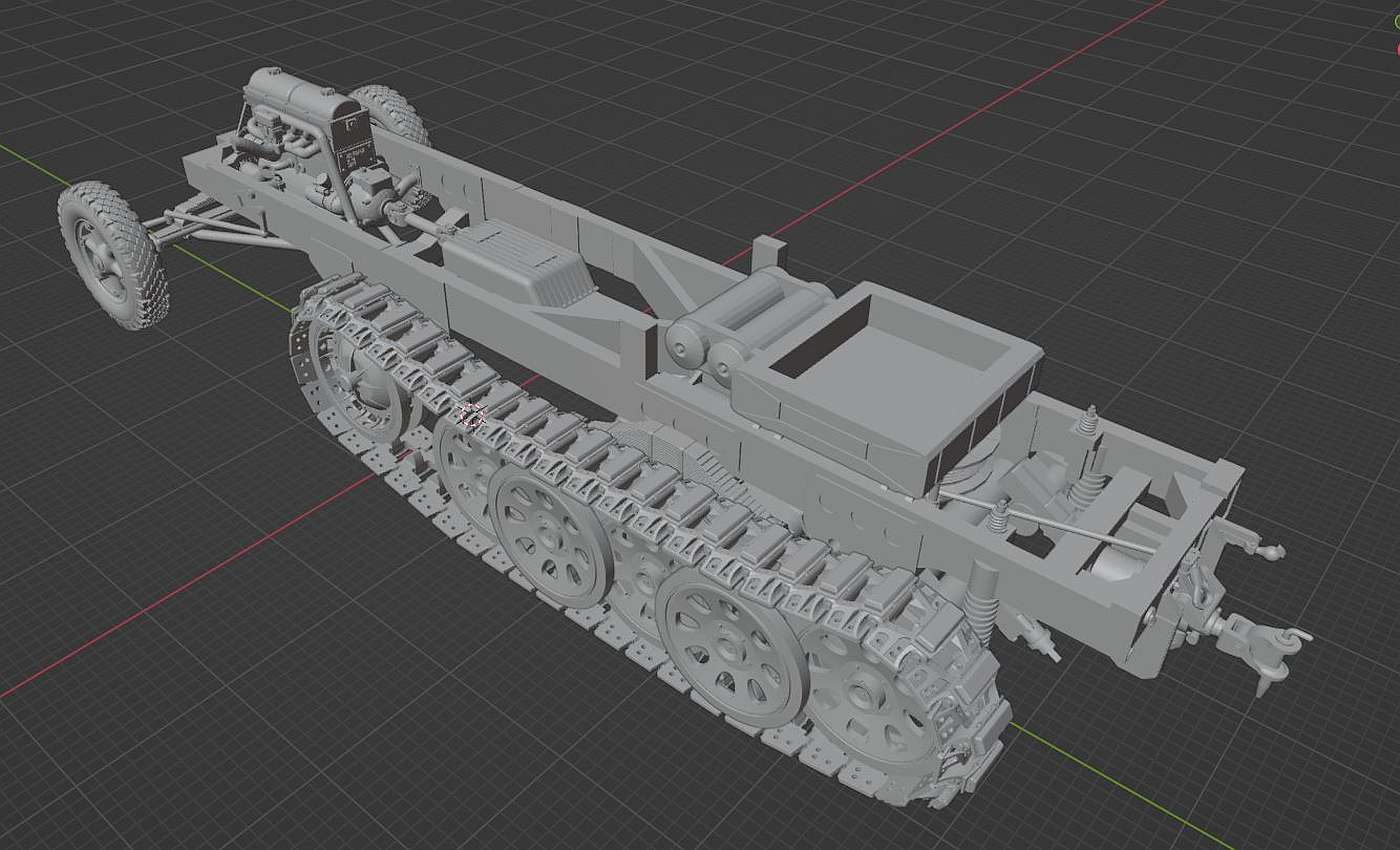The image size is (1400, 850).
Task: Click the green Y axis navigation gizmo
Action: coord(1396,22)
